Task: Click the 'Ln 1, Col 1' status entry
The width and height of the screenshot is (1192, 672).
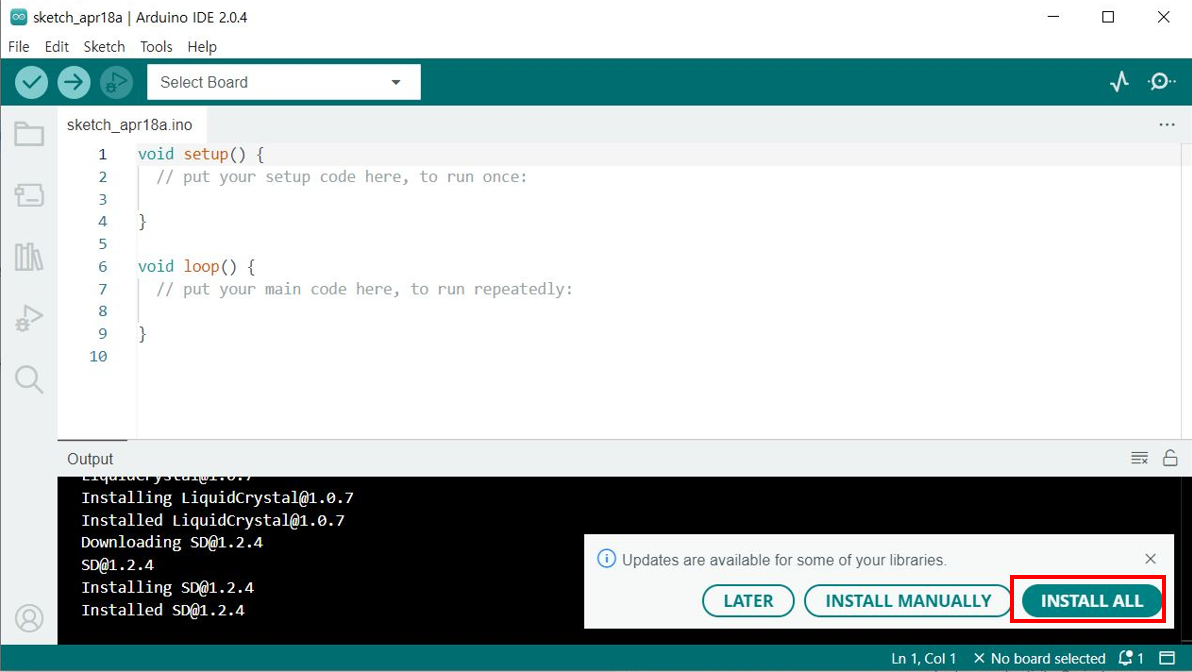Action: point(923,658)
